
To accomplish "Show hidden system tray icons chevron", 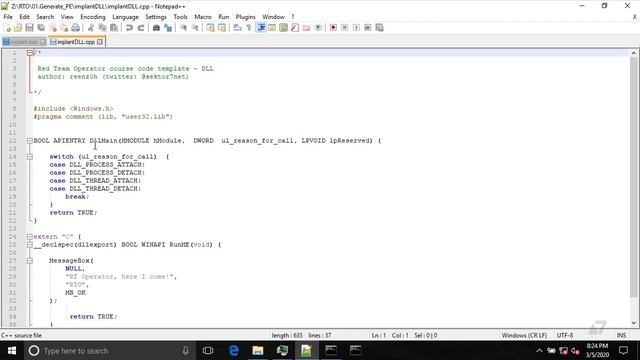I will pyautogui.click(x=539, y=351).
